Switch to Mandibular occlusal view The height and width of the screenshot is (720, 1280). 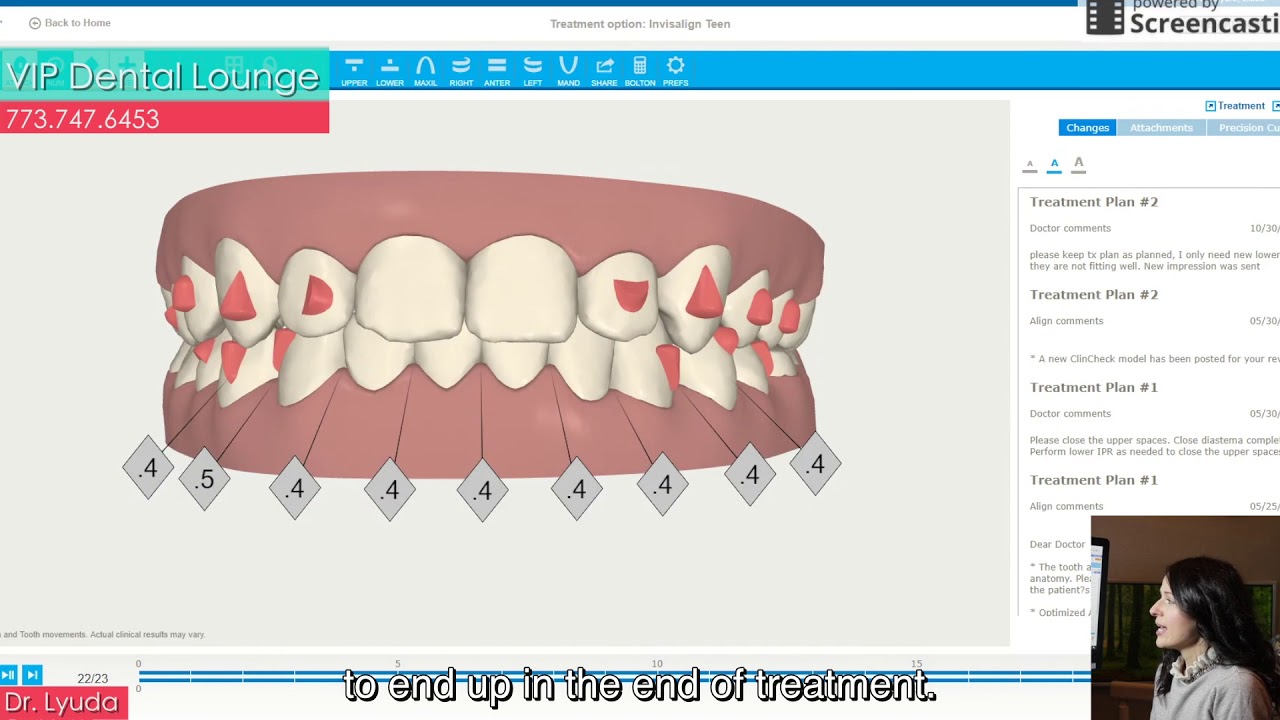(568, 71)
